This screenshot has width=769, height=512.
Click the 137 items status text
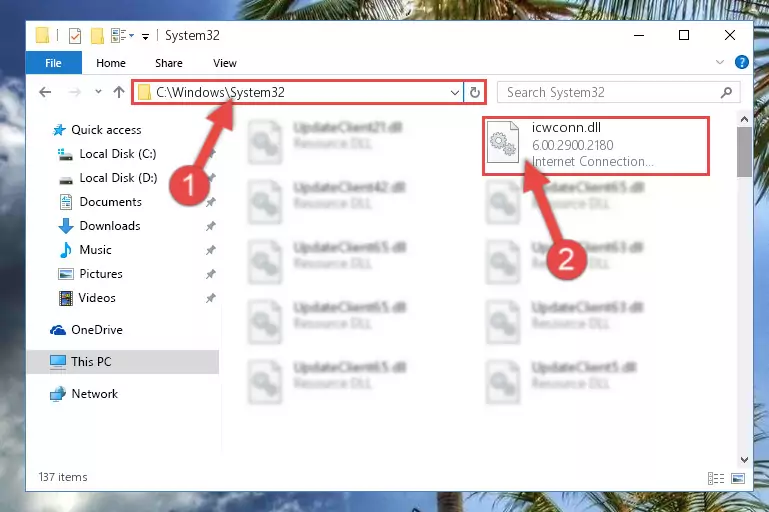click(x=63, y=477)
